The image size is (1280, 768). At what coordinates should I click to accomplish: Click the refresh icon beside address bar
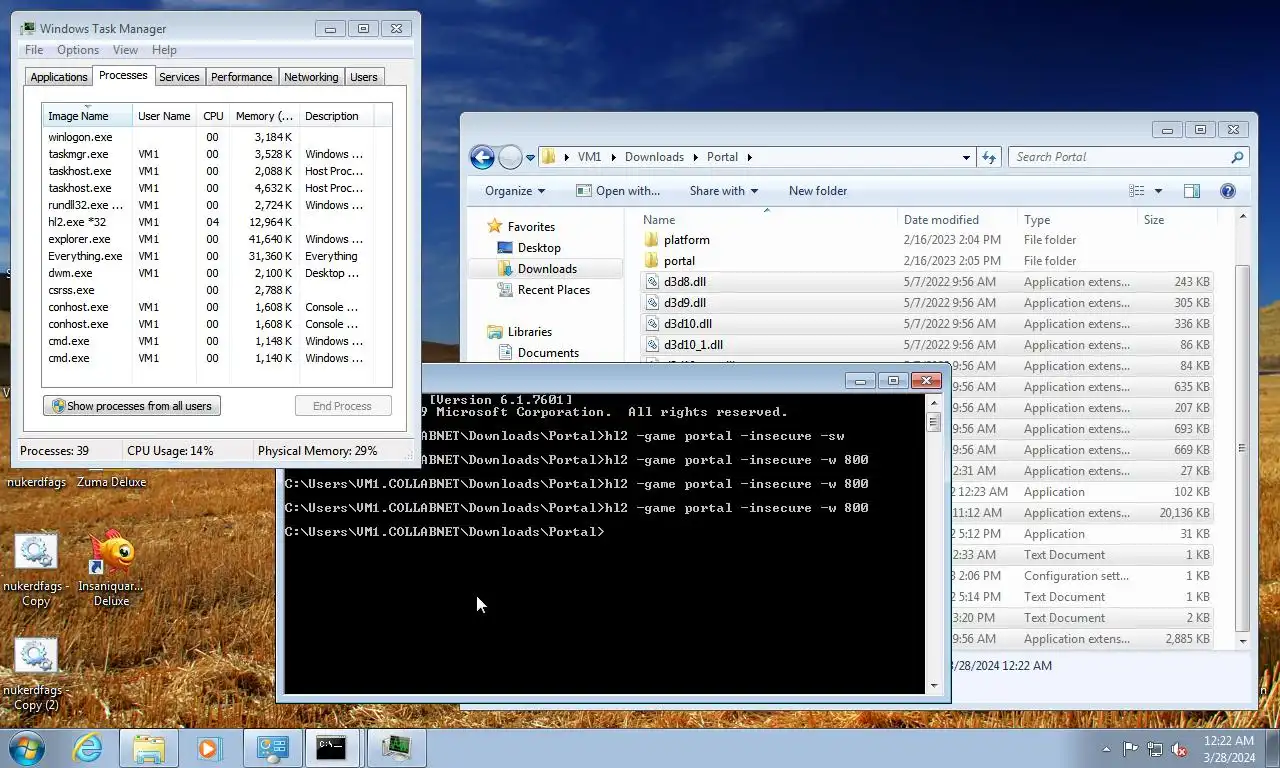click(989, 157)
